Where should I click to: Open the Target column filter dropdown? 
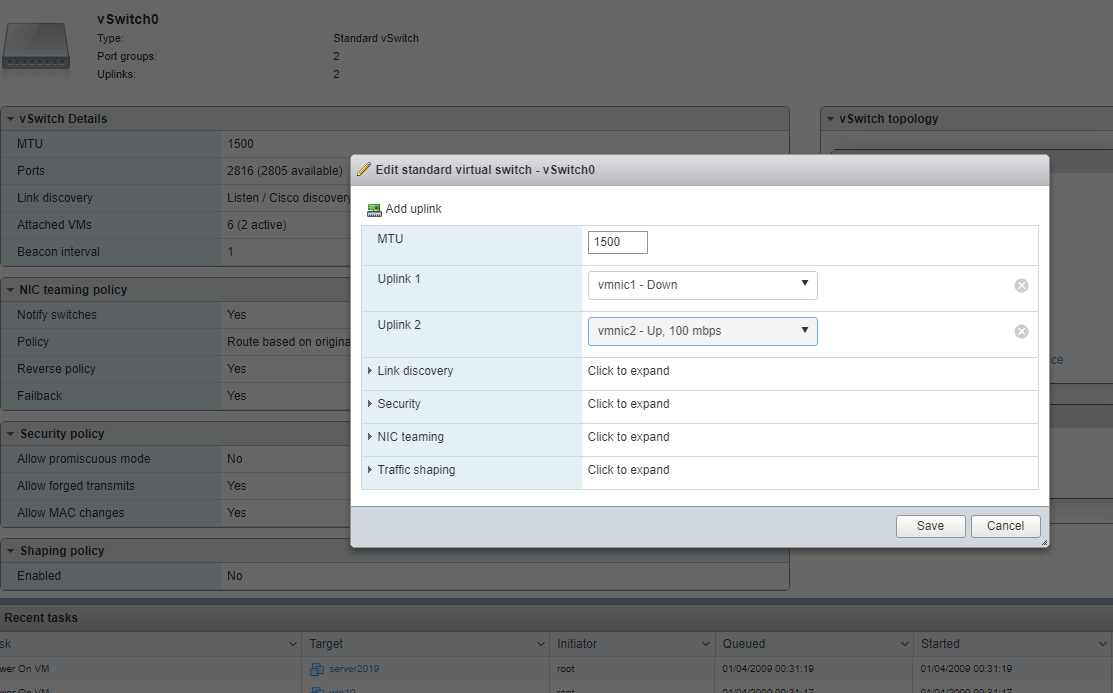pyautogui.click(x=540, y=644)
